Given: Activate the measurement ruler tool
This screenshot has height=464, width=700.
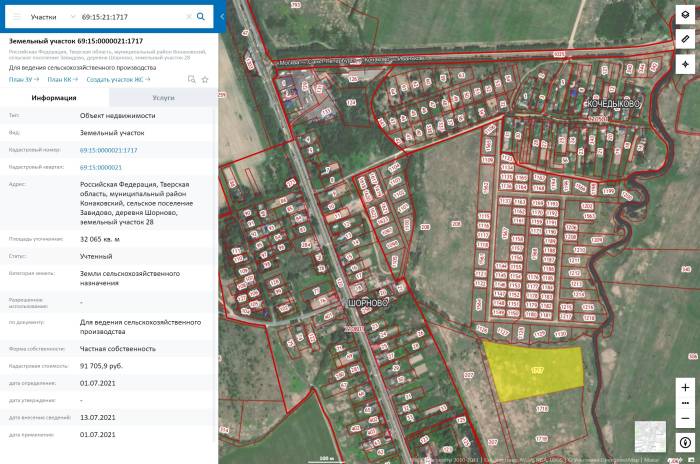Looking at the screenshot, I should click(685, 39).
